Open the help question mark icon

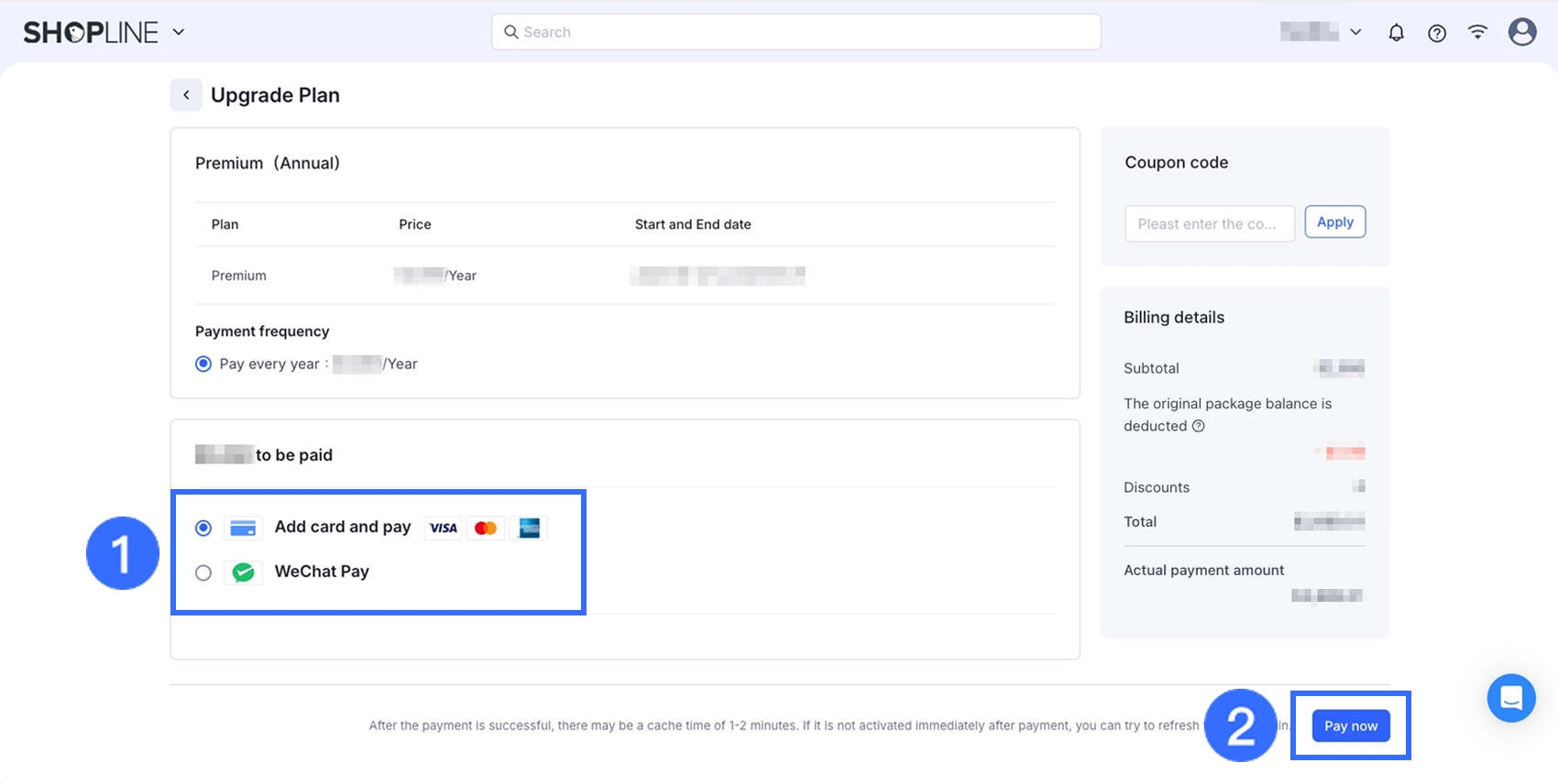[1437, 33]
